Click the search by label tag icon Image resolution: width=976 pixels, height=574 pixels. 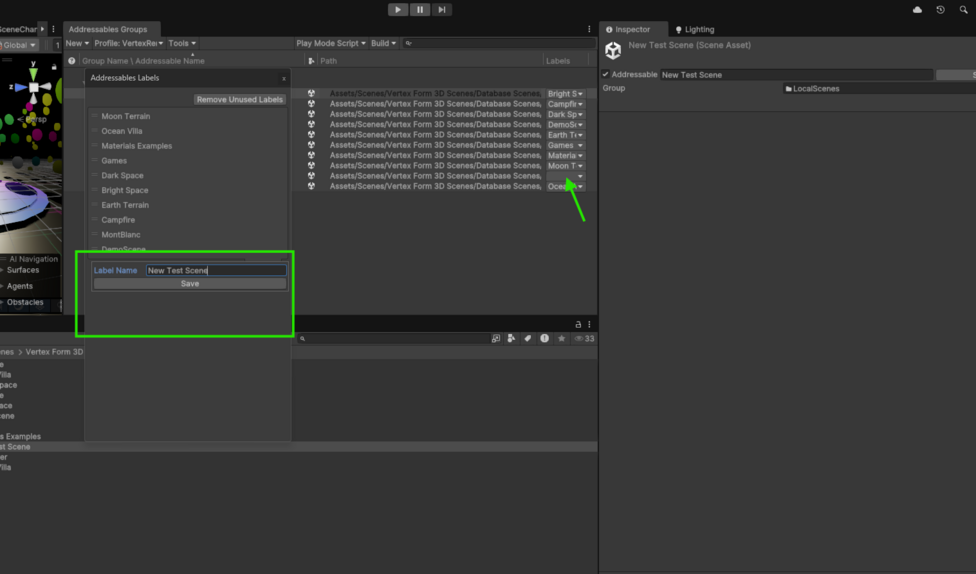pyautogui.click(x=528, y=339)
